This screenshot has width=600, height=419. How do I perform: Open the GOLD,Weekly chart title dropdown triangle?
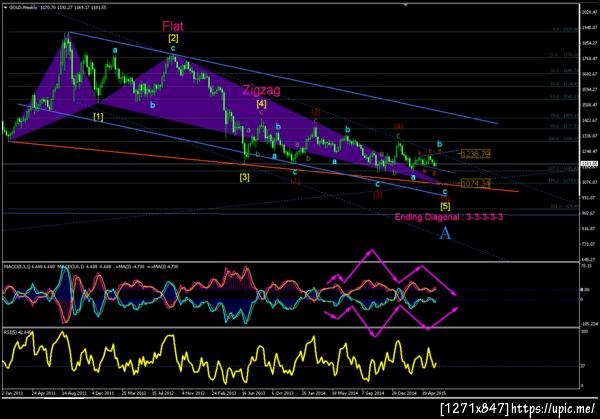tap(6, 7)
